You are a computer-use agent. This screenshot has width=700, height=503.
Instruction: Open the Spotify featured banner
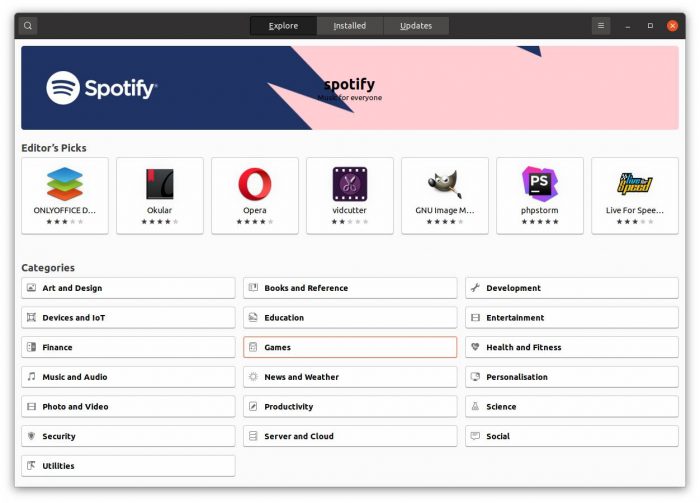tap(349, 88)
